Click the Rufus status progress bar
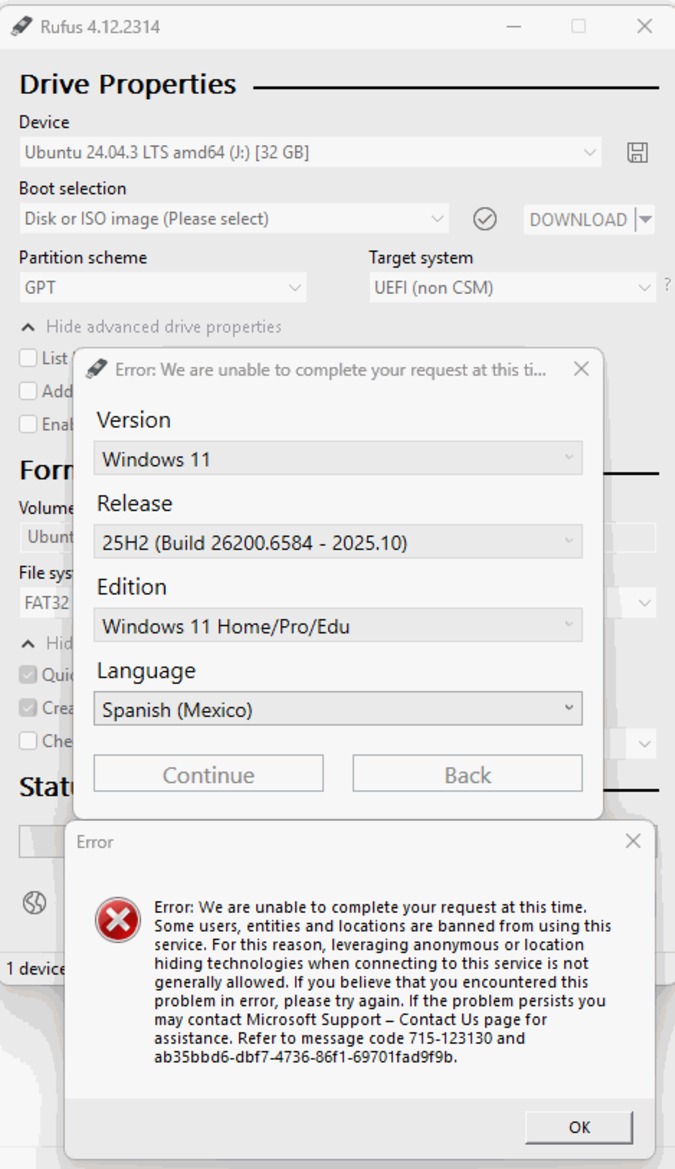Image resolution: width=675 pixels, height=1169 pixels. point(42,842)
